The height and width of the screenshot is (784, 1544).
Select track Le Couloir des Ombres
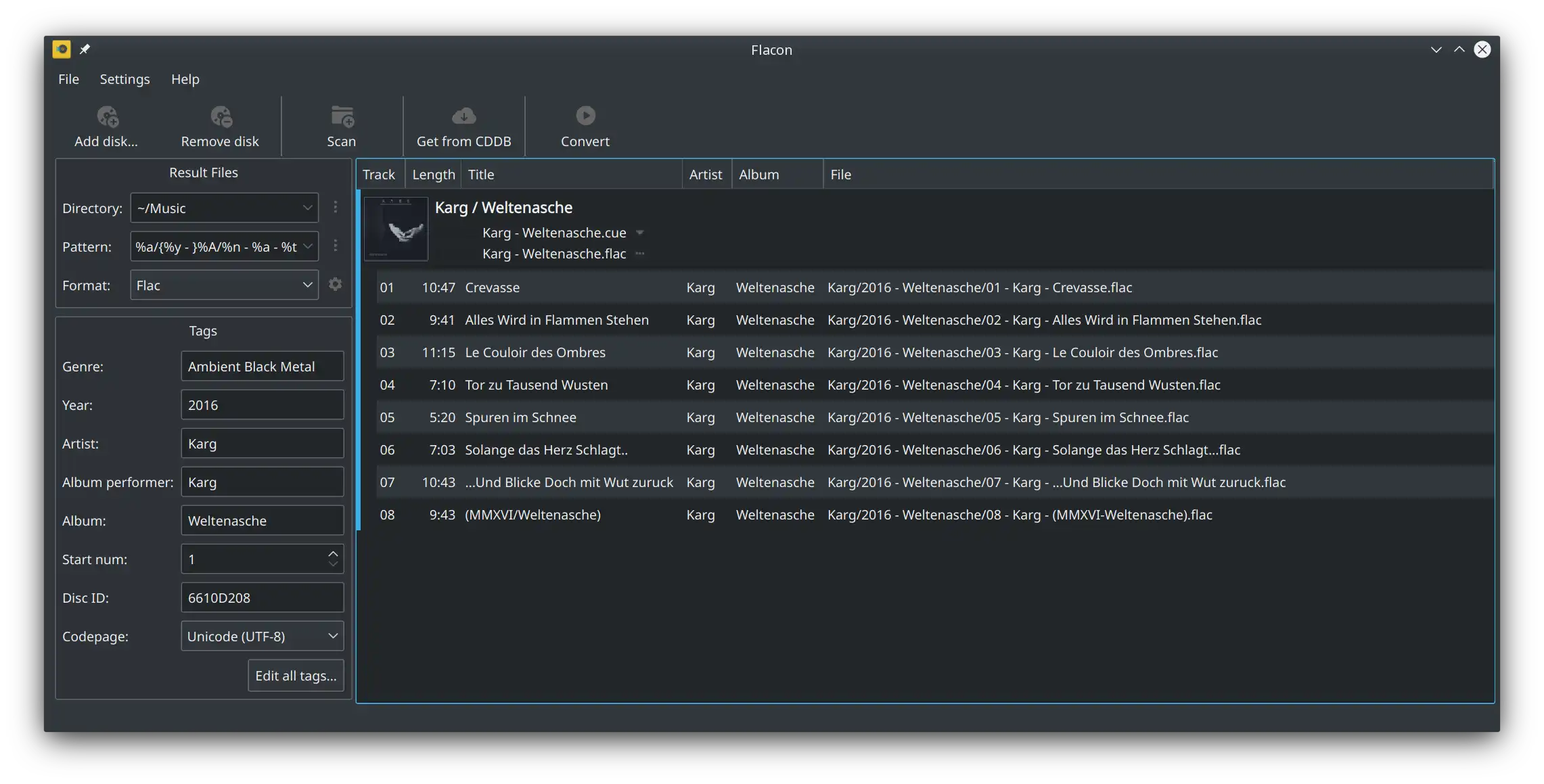(x=935, y=352)
